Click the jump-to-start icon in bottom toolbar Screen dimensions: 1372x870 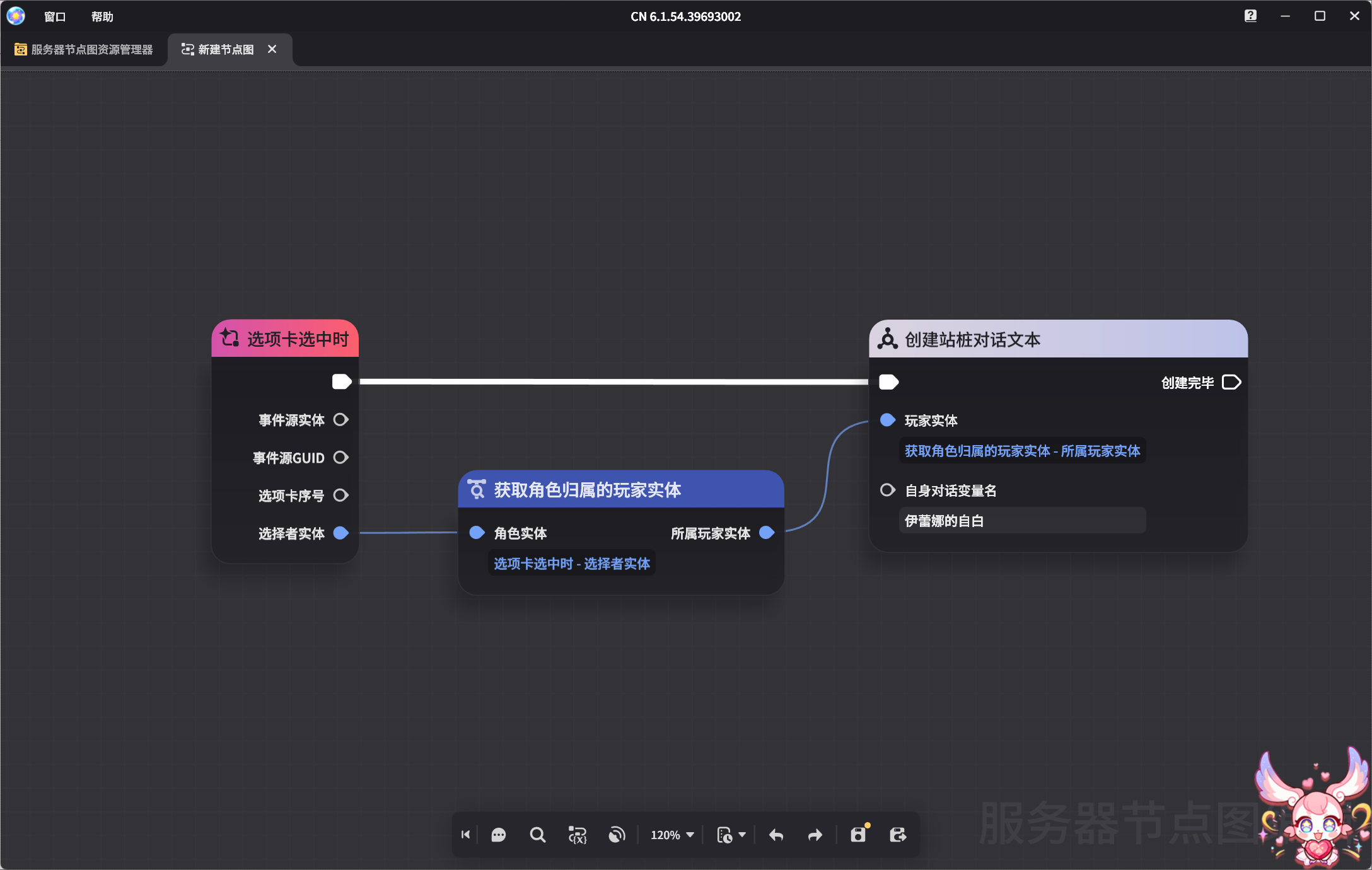pyautogui.click(x=466, y=835)
